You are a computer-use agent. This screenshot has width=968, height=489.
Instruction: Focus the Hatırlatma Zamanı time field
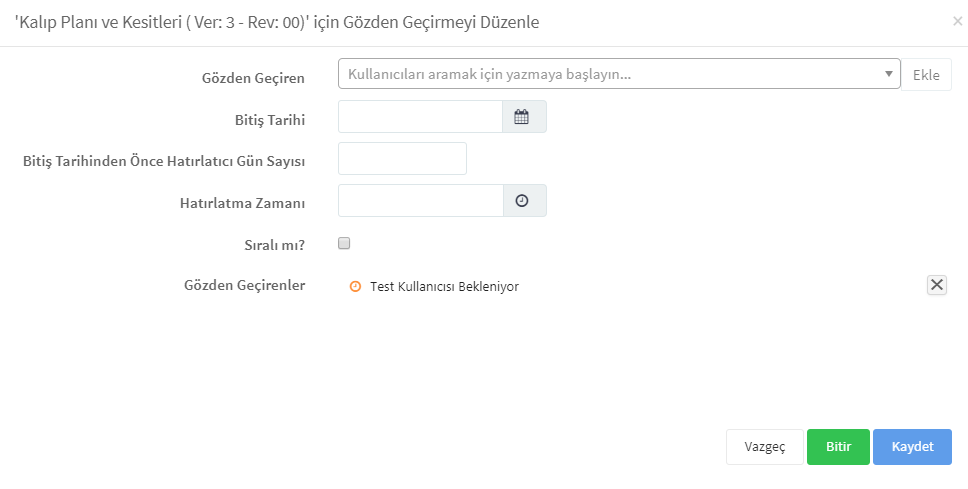pyautogui.click(x=421, y=201)
